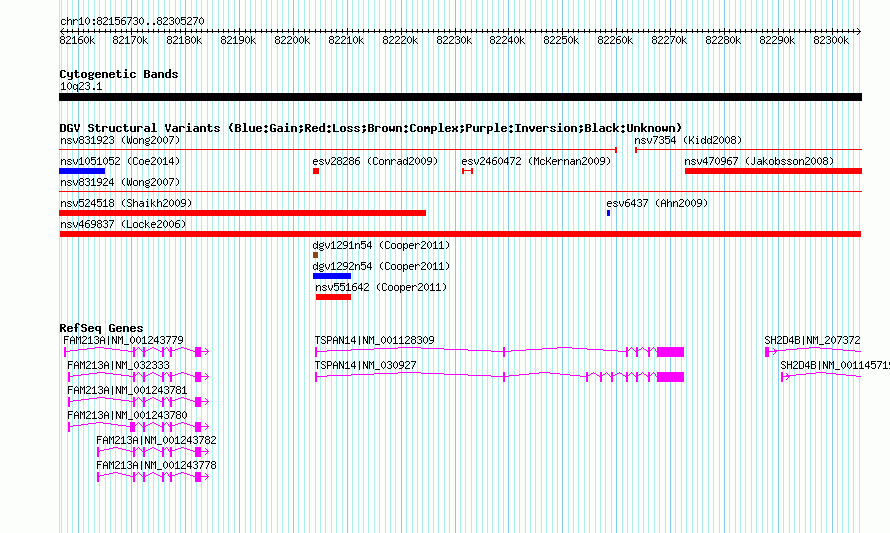This screenshot has width=890, height=533.
Task: Click the 82230k ruler position label
Action: [454, 40]
